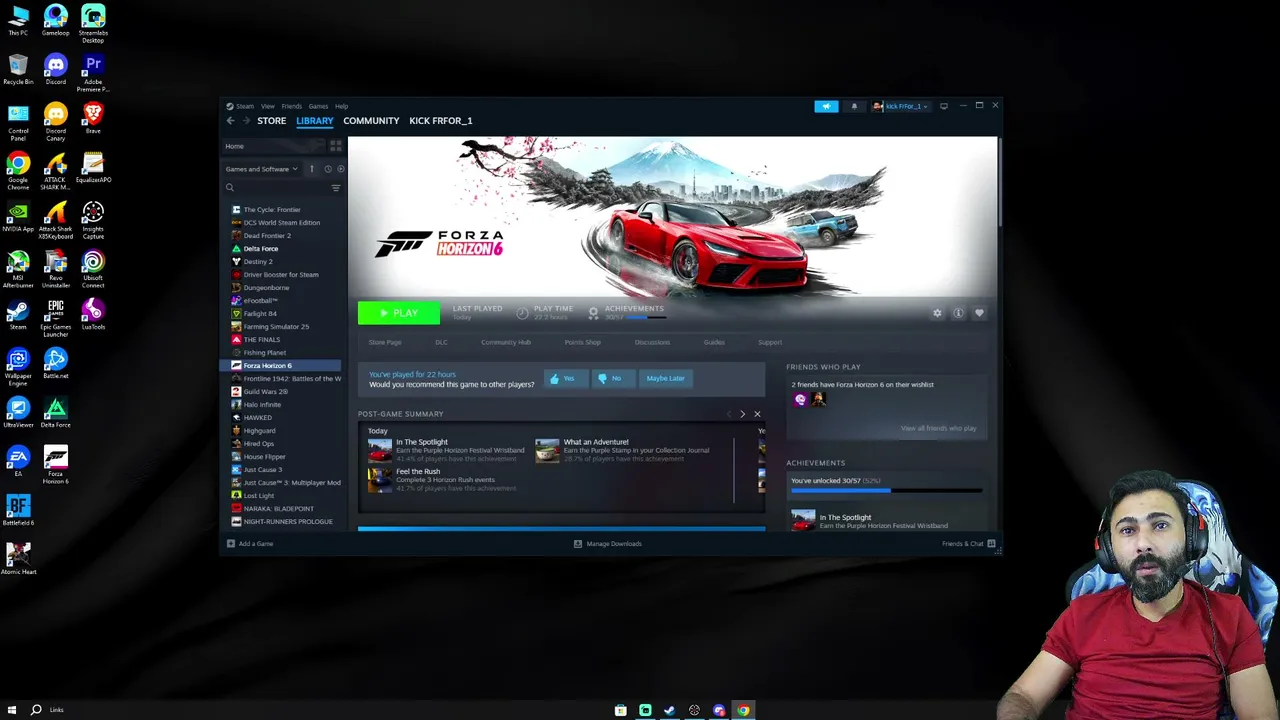The width and height of the screenshot is (1280, 720).
Task: Click the sort arrow icon in library sidebar
Action: pyautogui.click(x=311, y=169)
